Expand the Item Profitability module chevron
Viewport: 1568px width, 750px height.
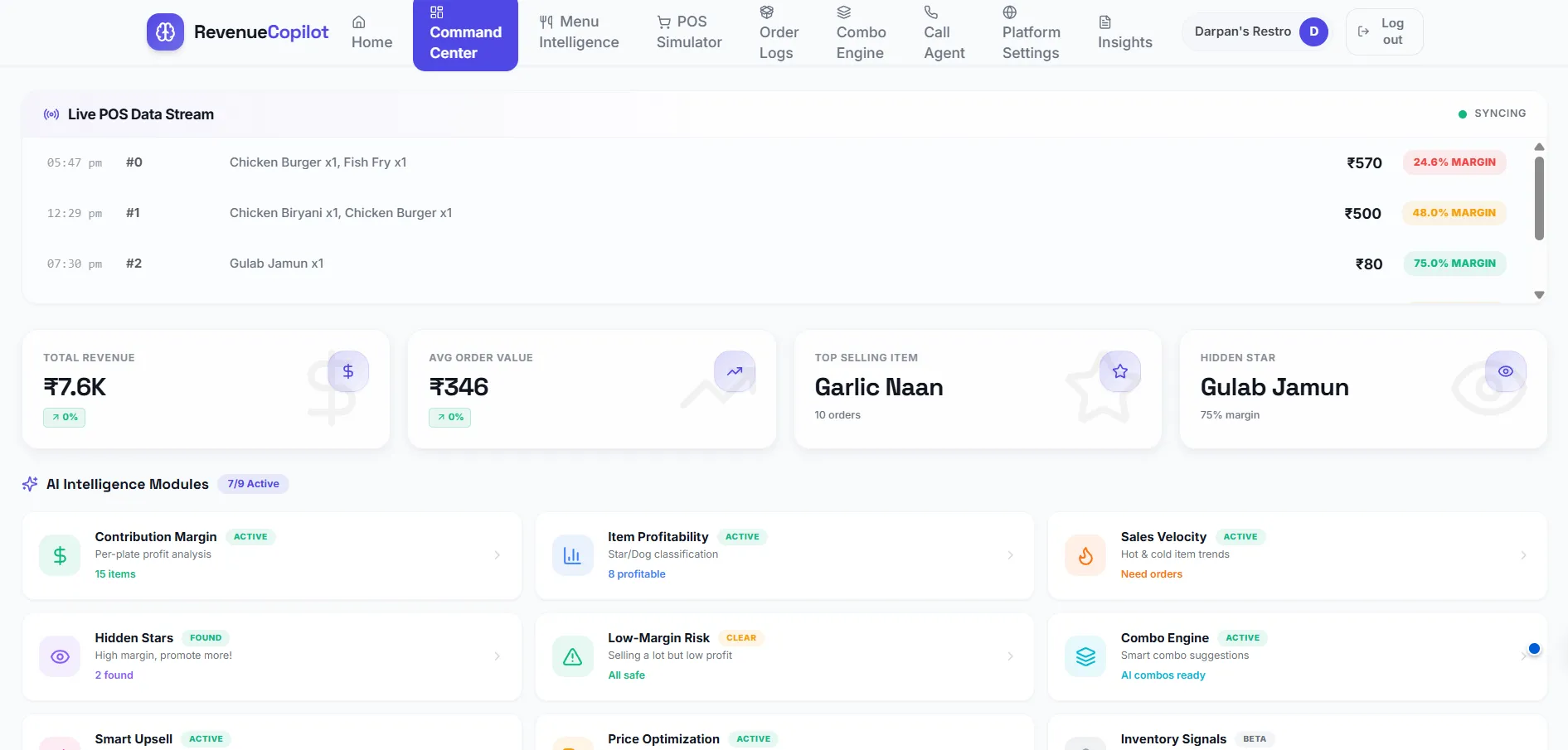tap(1010, 555)
